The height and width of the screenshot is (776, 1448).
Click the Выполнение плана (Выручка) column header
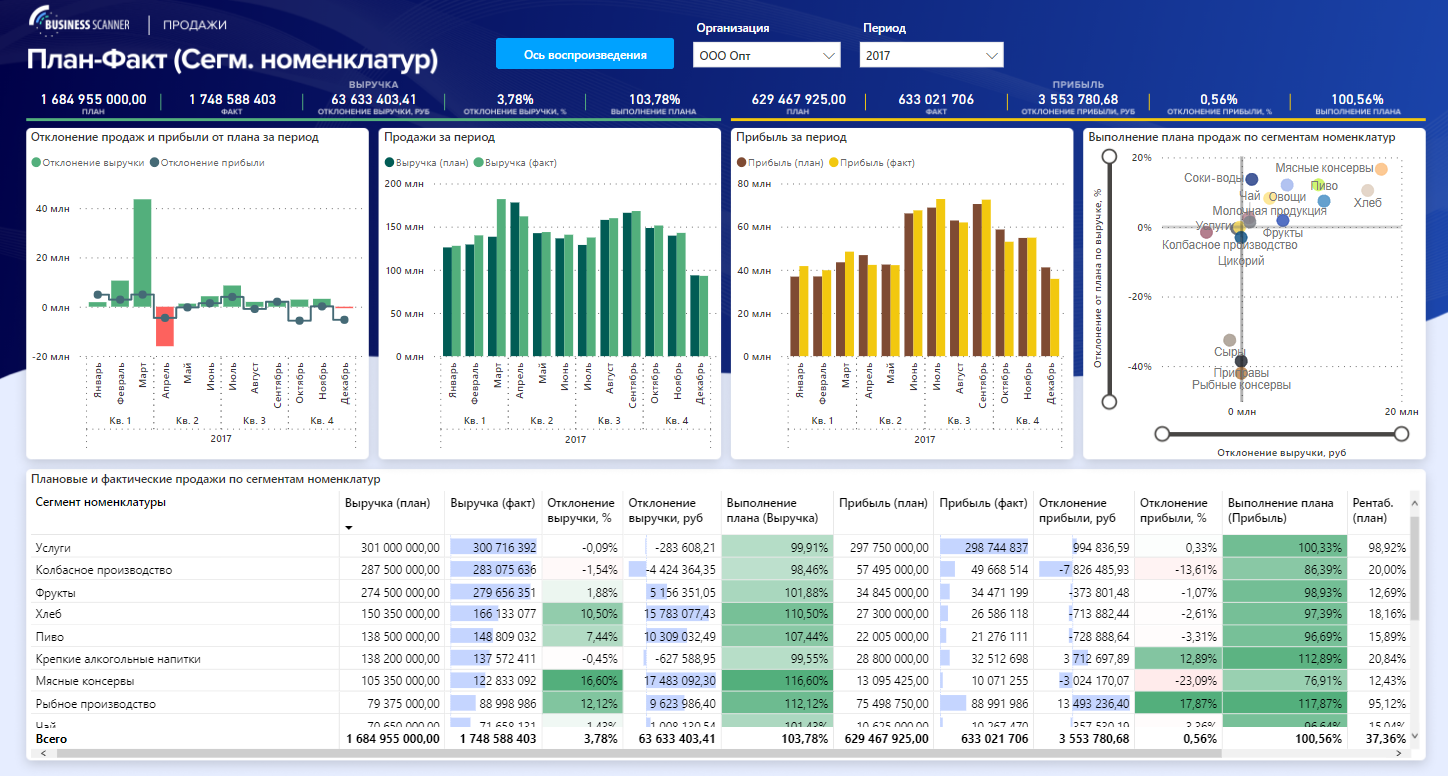[x=773, y=510]
